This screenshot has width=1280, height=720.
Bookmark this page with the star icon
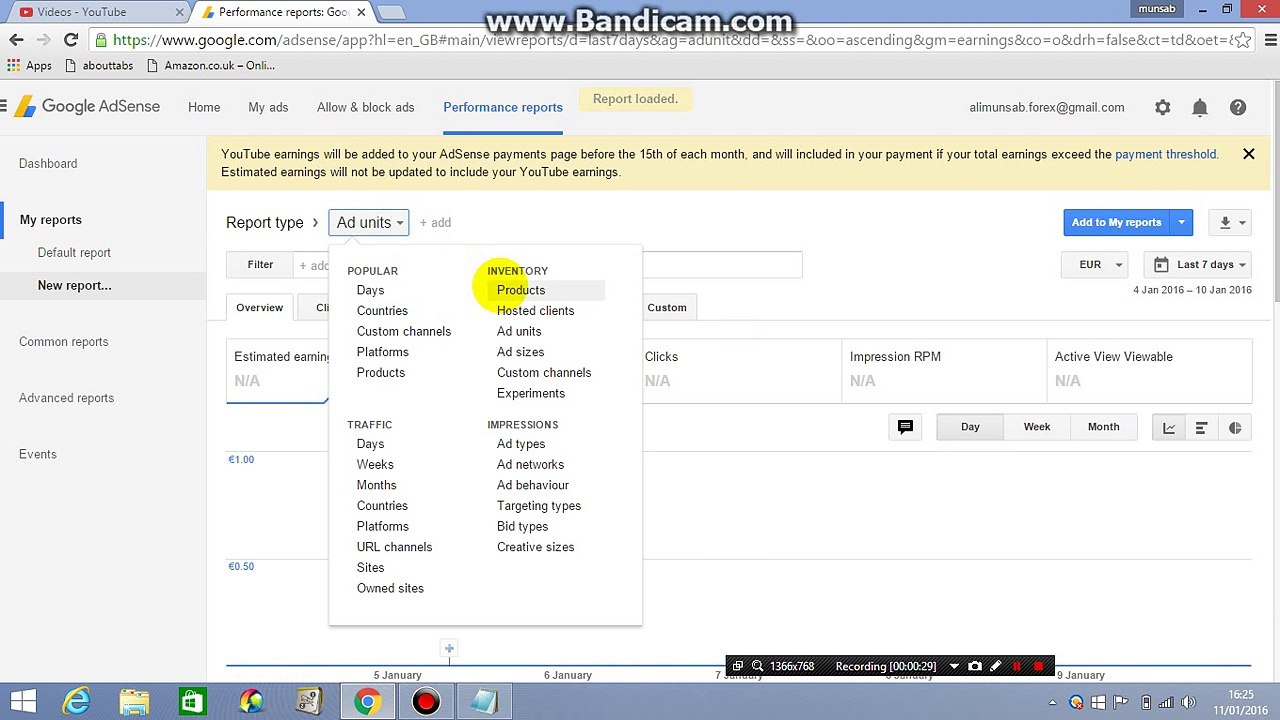[x=1242, y=40]
